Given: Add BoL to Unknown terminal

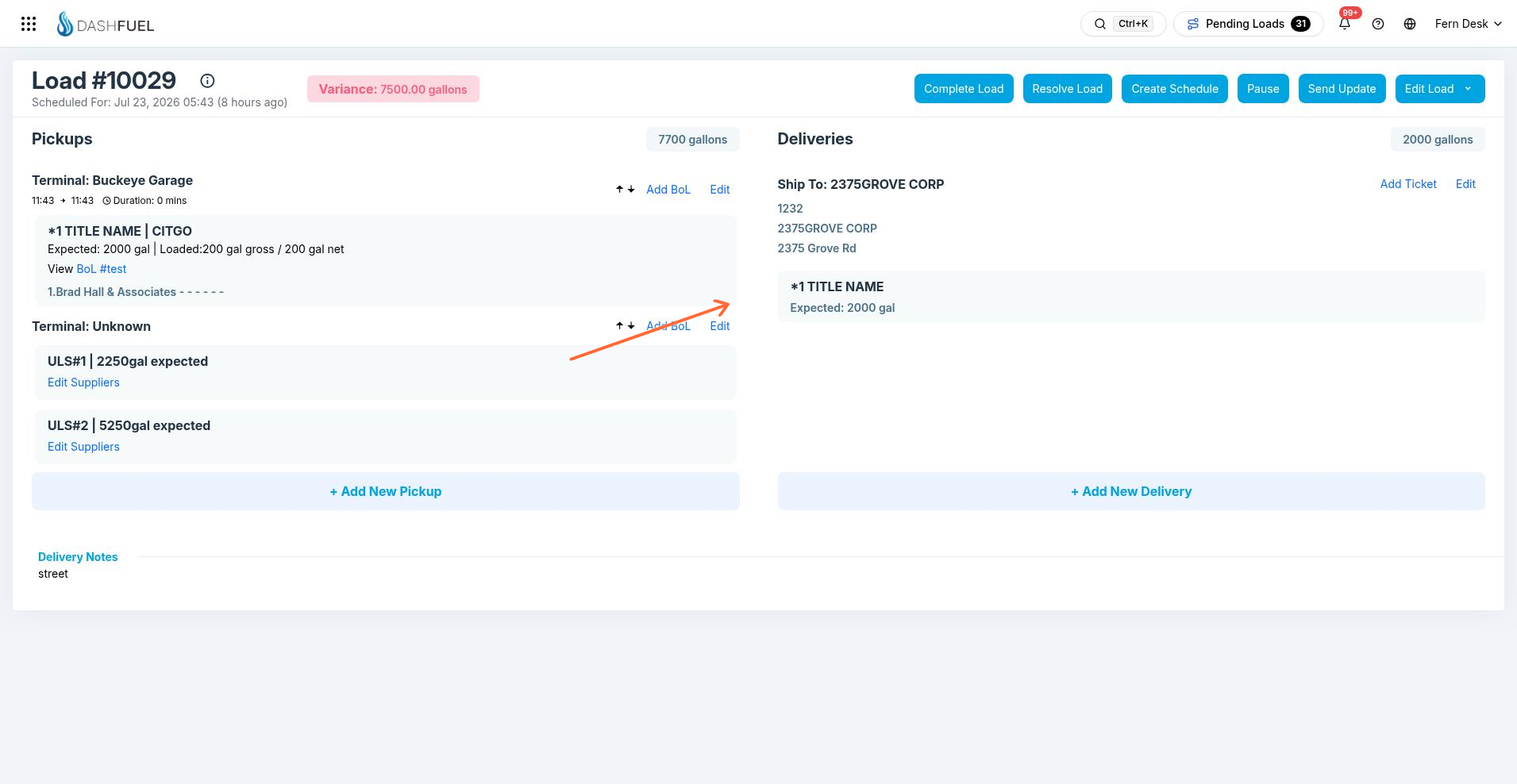Looking at the screenshot, I should pos(668,326).
